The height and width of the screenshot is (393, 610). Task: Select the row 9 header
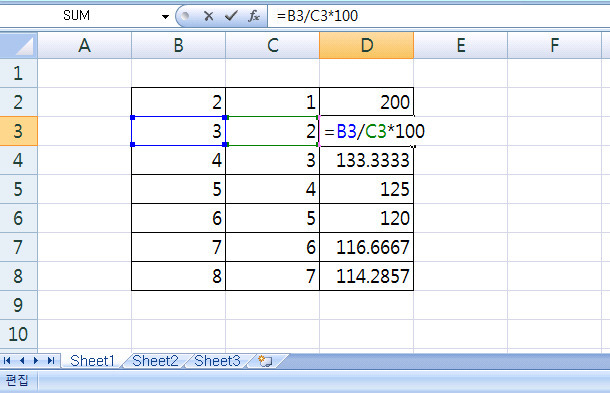[18, 305]
